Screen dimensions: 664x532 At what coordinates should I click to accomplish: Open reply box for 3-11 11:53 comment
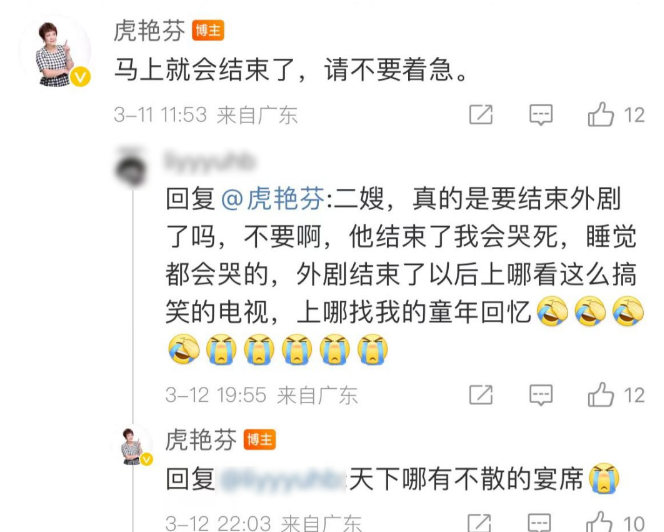[x=541, y=115]
